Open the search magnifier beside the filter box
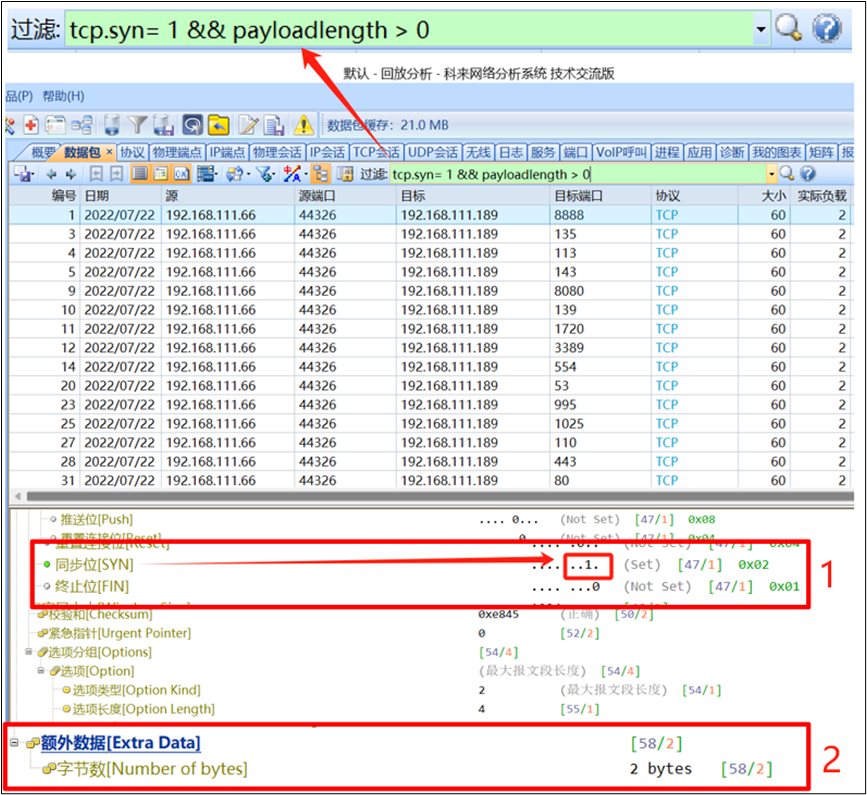Image resolution: width=867 pixels, height=795 pixels. pyautogui.click(x=789, y=27)
